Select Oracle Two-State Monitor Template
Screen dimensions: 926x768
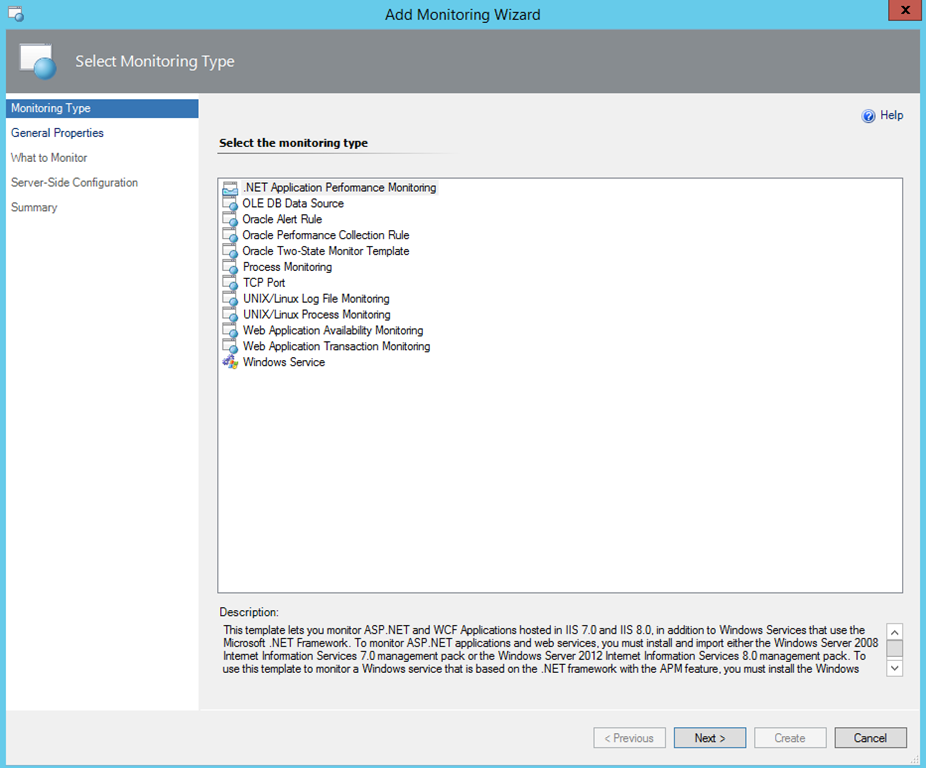[x=325, y=252]
